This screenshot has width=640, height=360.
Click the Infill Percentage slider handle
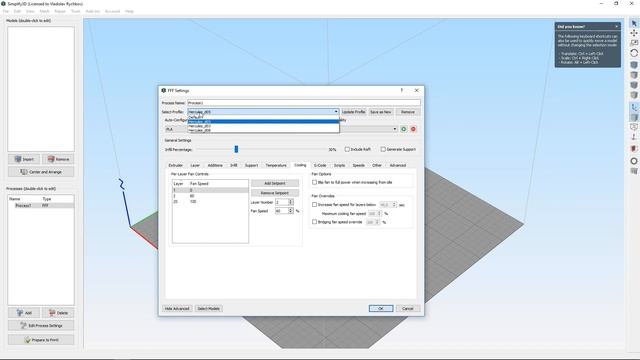click(x=236, y=149)
